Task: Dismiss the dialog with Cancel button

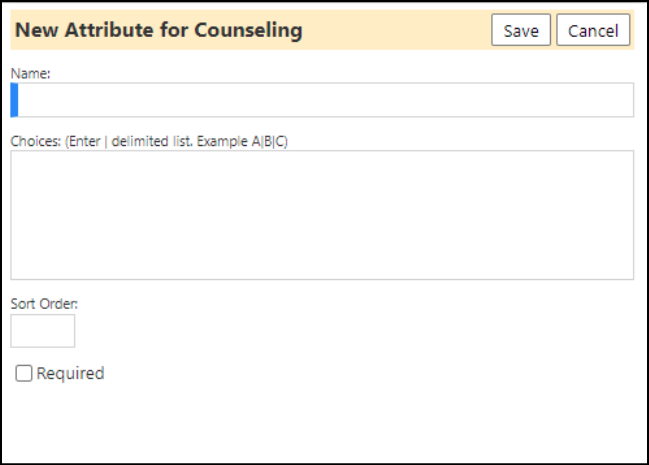Action: [x=593, y=30]
